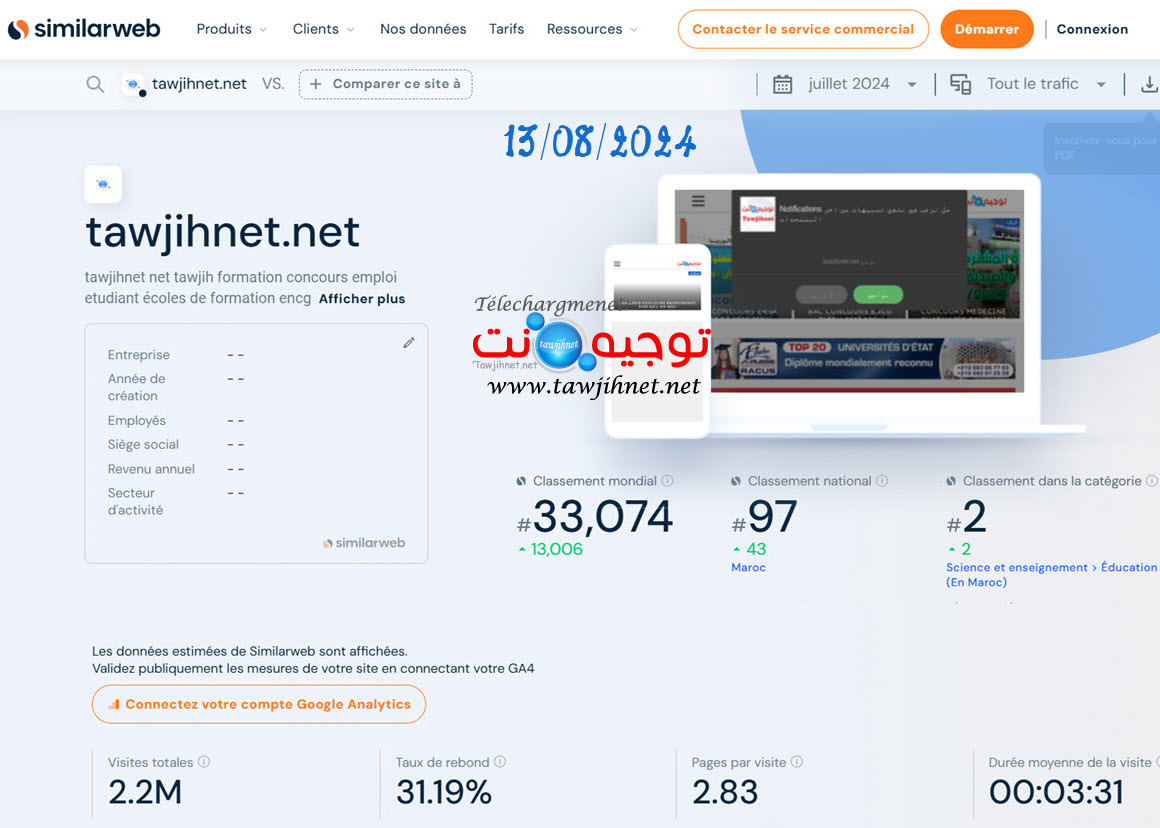The height and width of the screenshot is (828, 1160).
Task: Click the devices icon beside Tout le trafic
Action: [x=960, y=84]
